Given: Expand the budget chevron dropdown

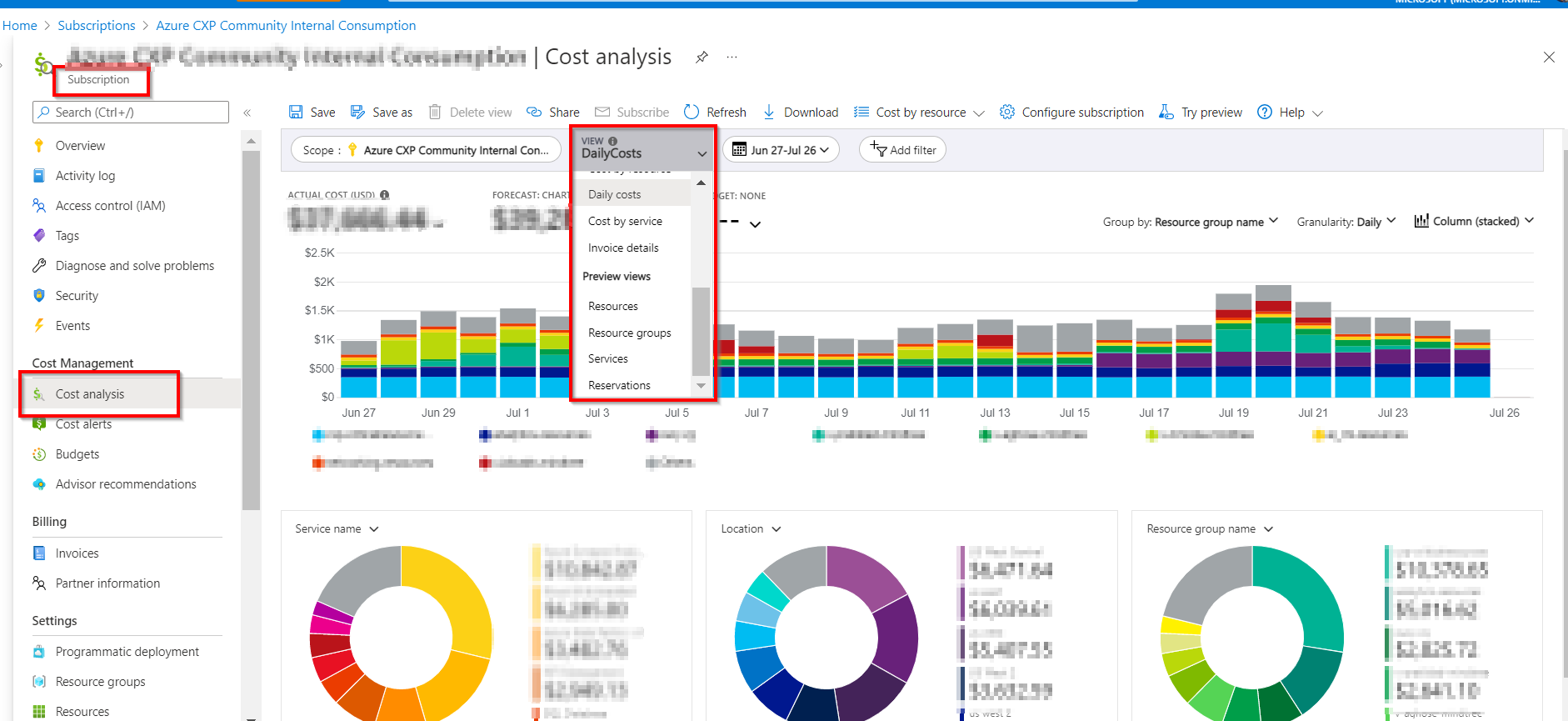Looking at the screenshot, I should pos(755,224).
